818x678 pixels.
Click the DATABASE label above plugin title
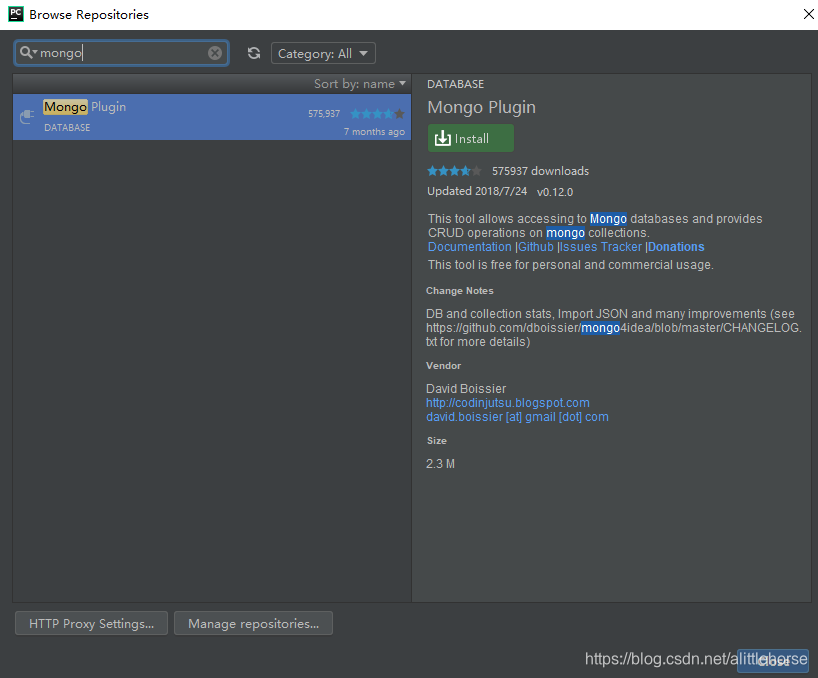click(x=455, y=84)
